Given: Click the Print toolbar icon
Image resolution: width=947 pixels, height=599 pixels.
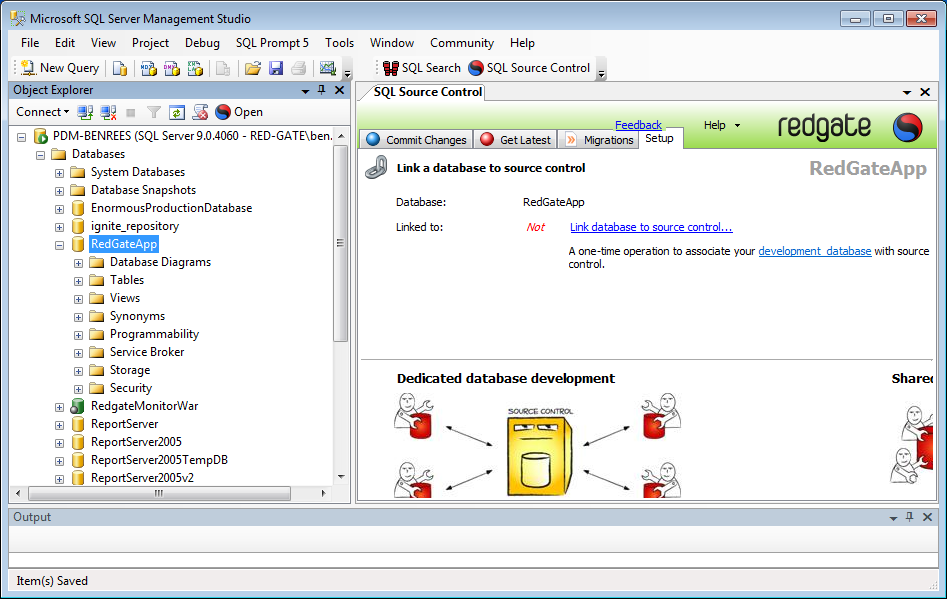Looking at the screenshot, I should click(x=298, y=68).
